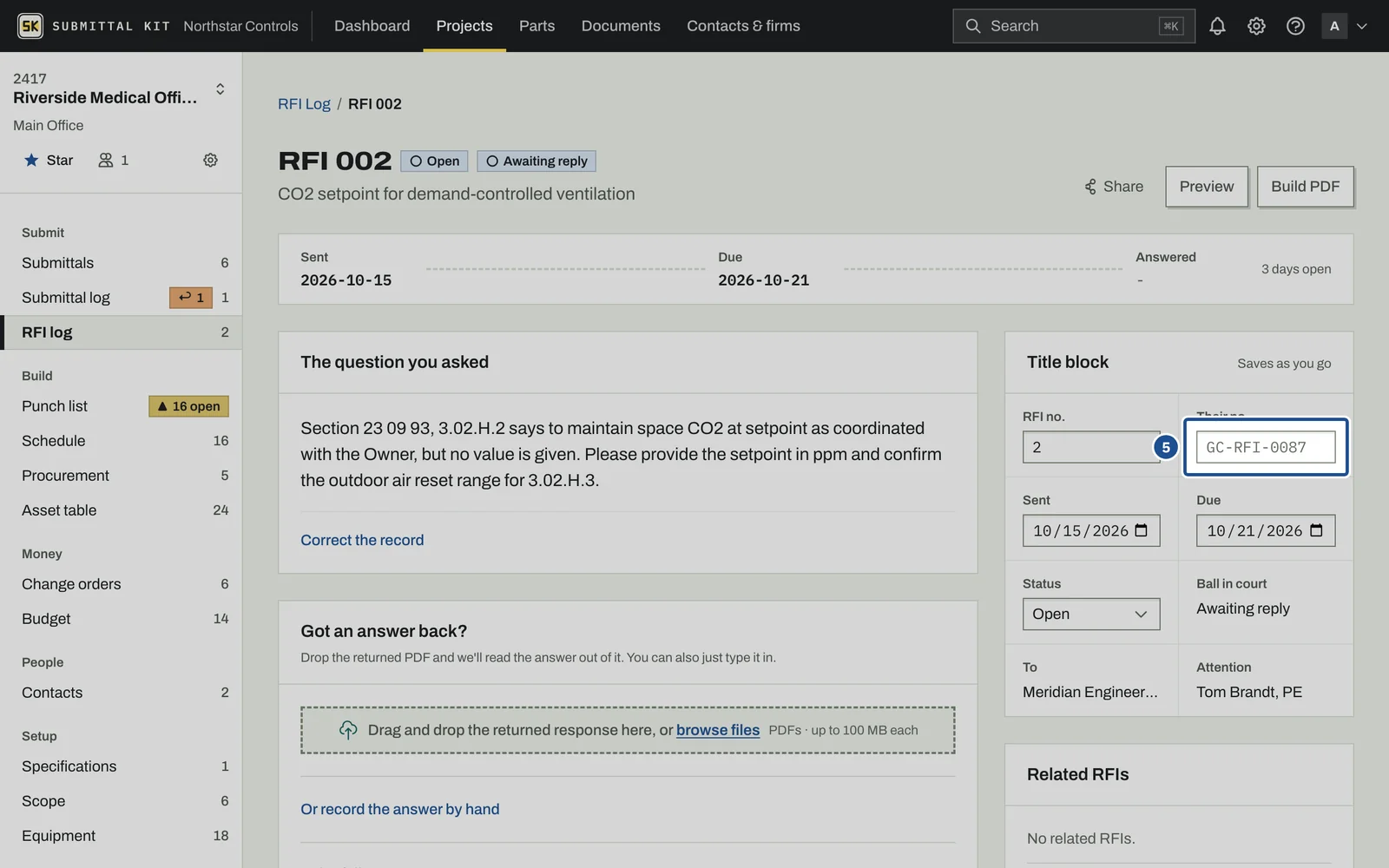Screen dimensions: 1389x868
Task: Click the Preview button
Action: [1207, 187]
